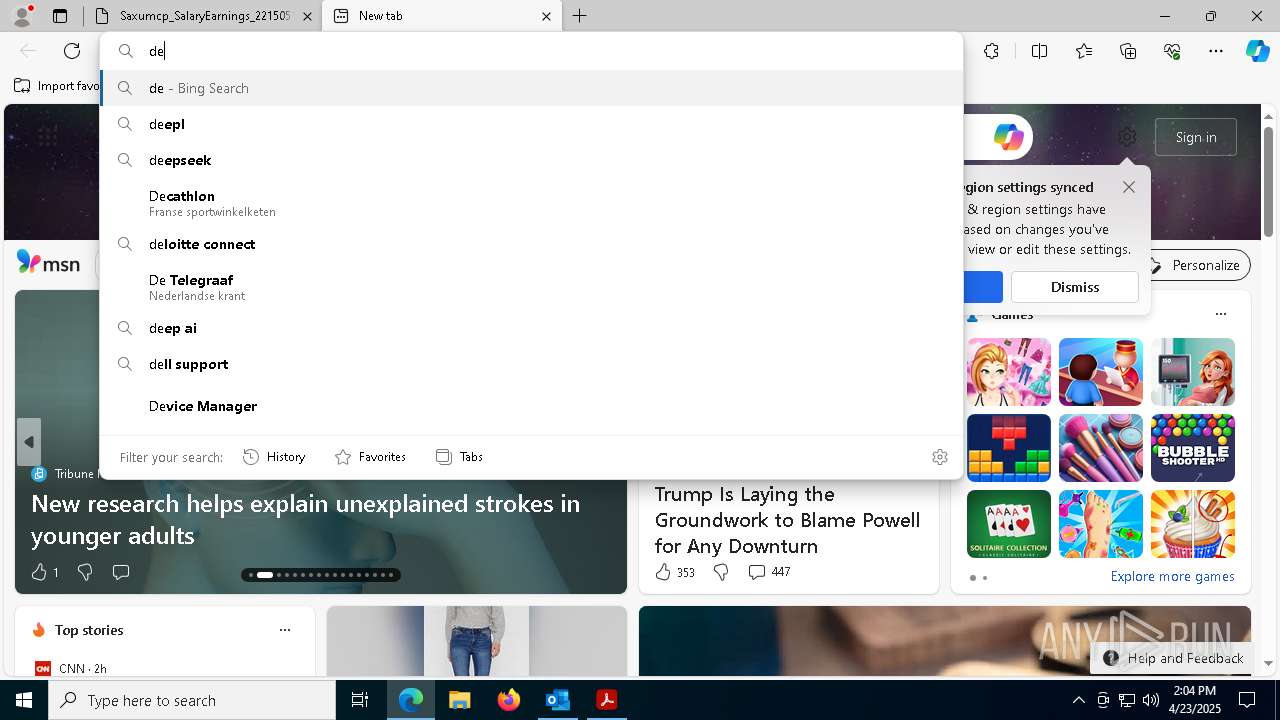Screen dimensions: 1280x720
Task: Open Browser essentials heart icon
Action: [x=1172, y=51]
